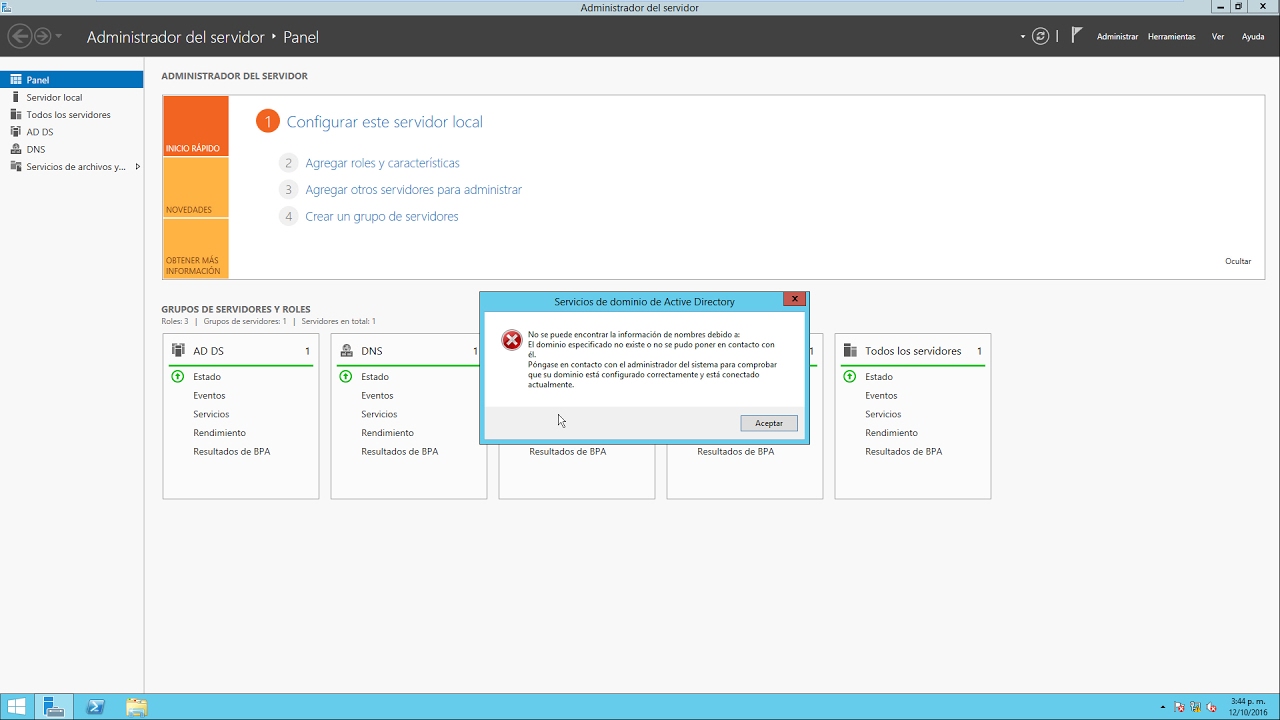Click the red error icon in dialog
Image resolution: width=1280 pixels, height=720 pixels.
click(x=512, y=340)
